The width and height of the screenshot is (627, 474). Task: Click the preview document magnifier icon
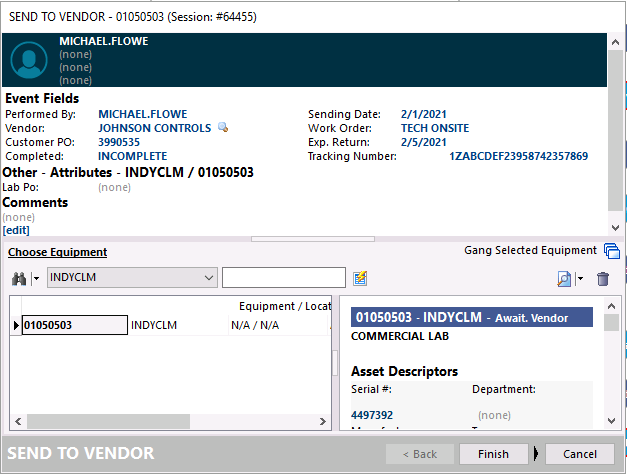point(564,279)
